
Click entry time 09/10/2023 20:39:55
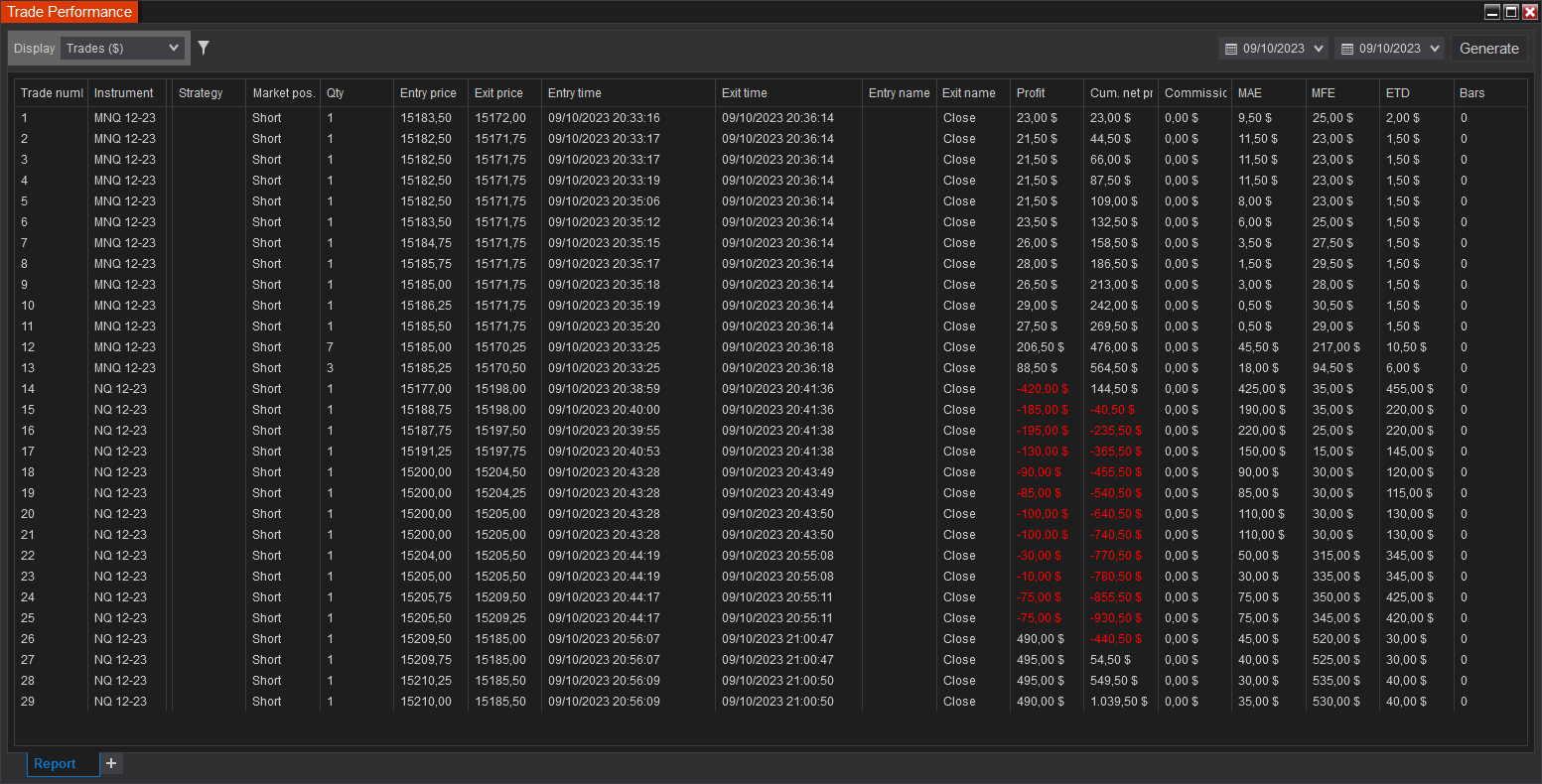[x=604, y=431]
